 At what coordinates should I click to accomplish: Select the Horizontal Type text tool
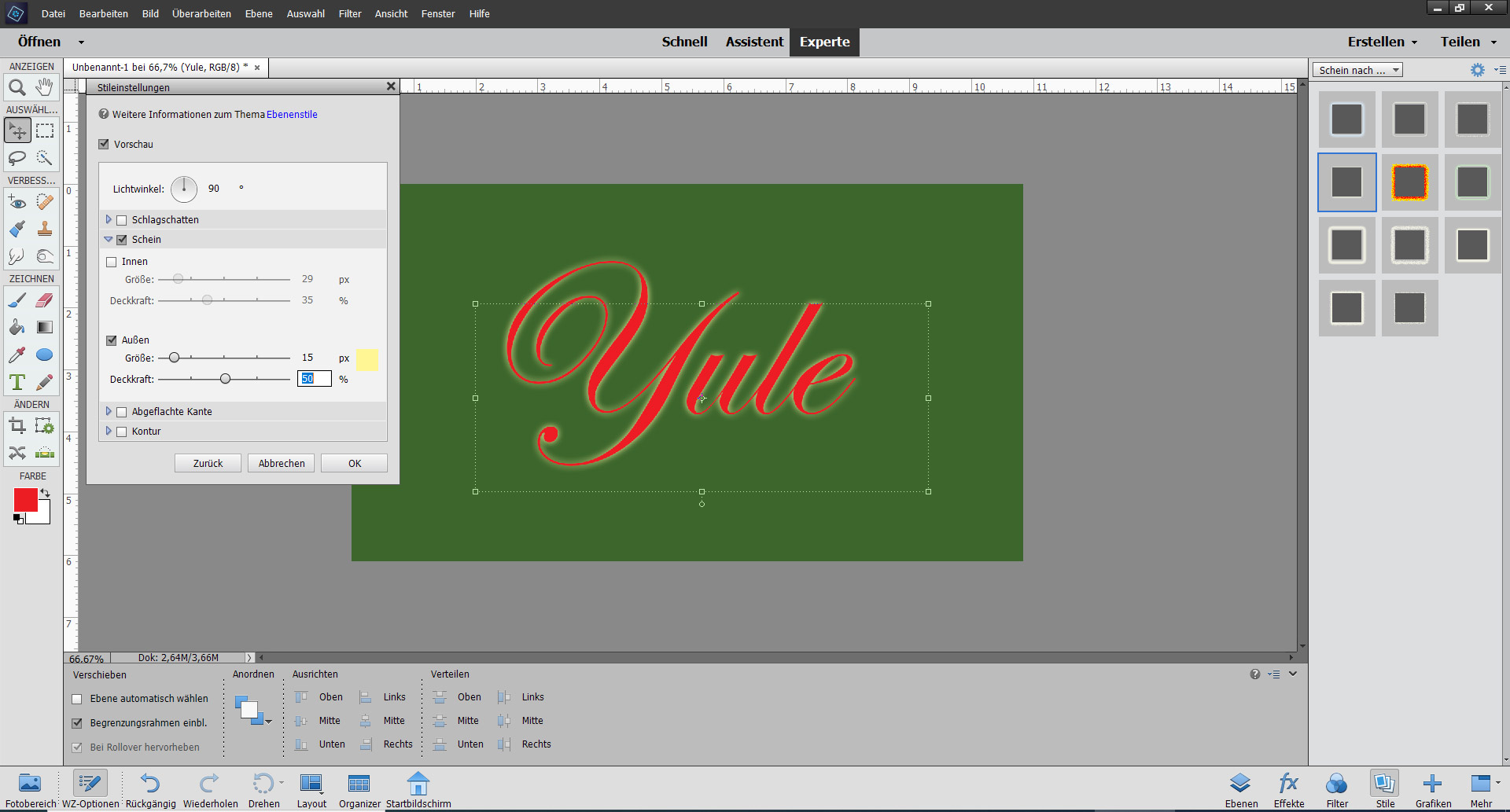17,382
